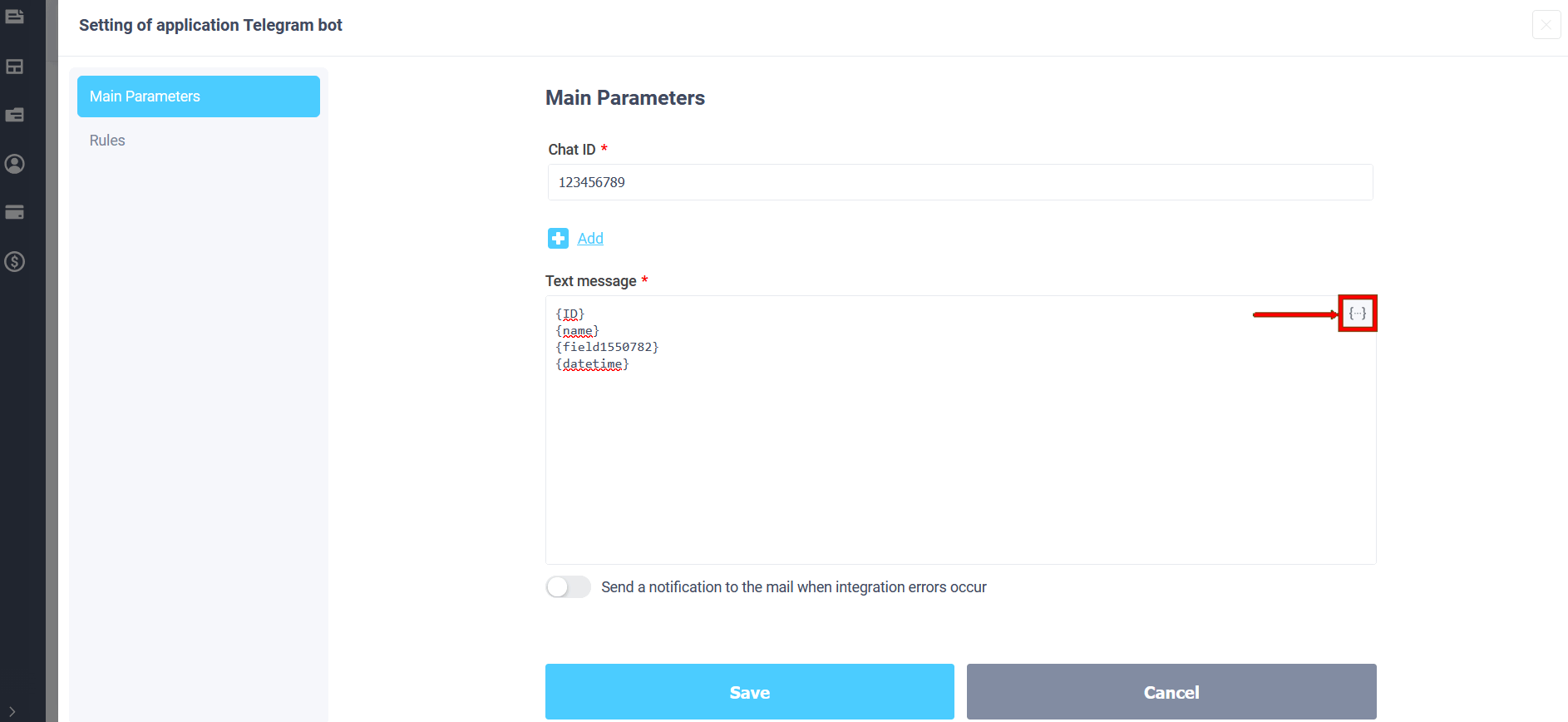The width and height of the screenshot is (1568, 722).
Task: Click the curly braces variables icon
Action: [1358, 314]
